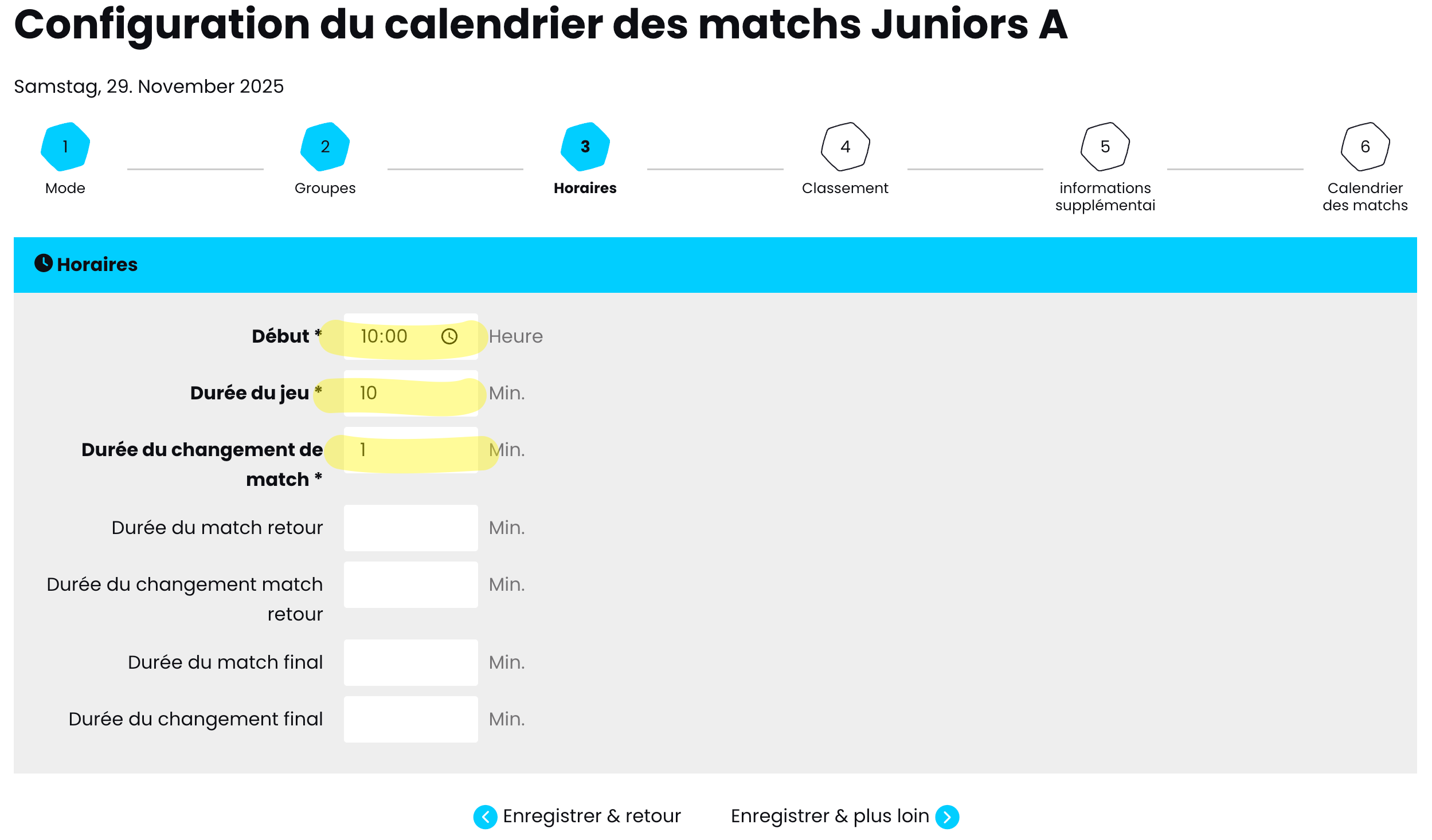Jump to step 4 Classement hexagon
Screen dimensions: 1432x840
pos(845,147)
